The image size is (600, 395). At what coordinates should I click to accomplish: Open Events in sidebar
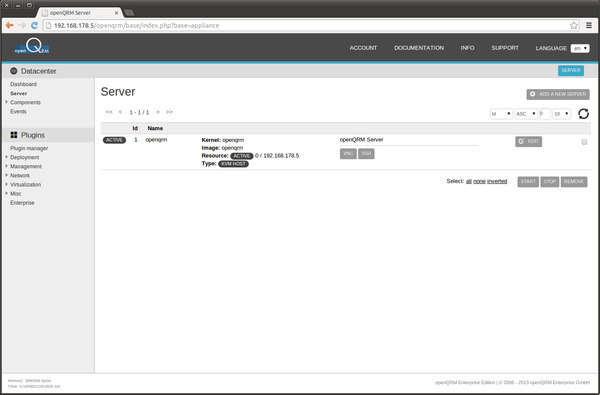[x=18, y=111]
